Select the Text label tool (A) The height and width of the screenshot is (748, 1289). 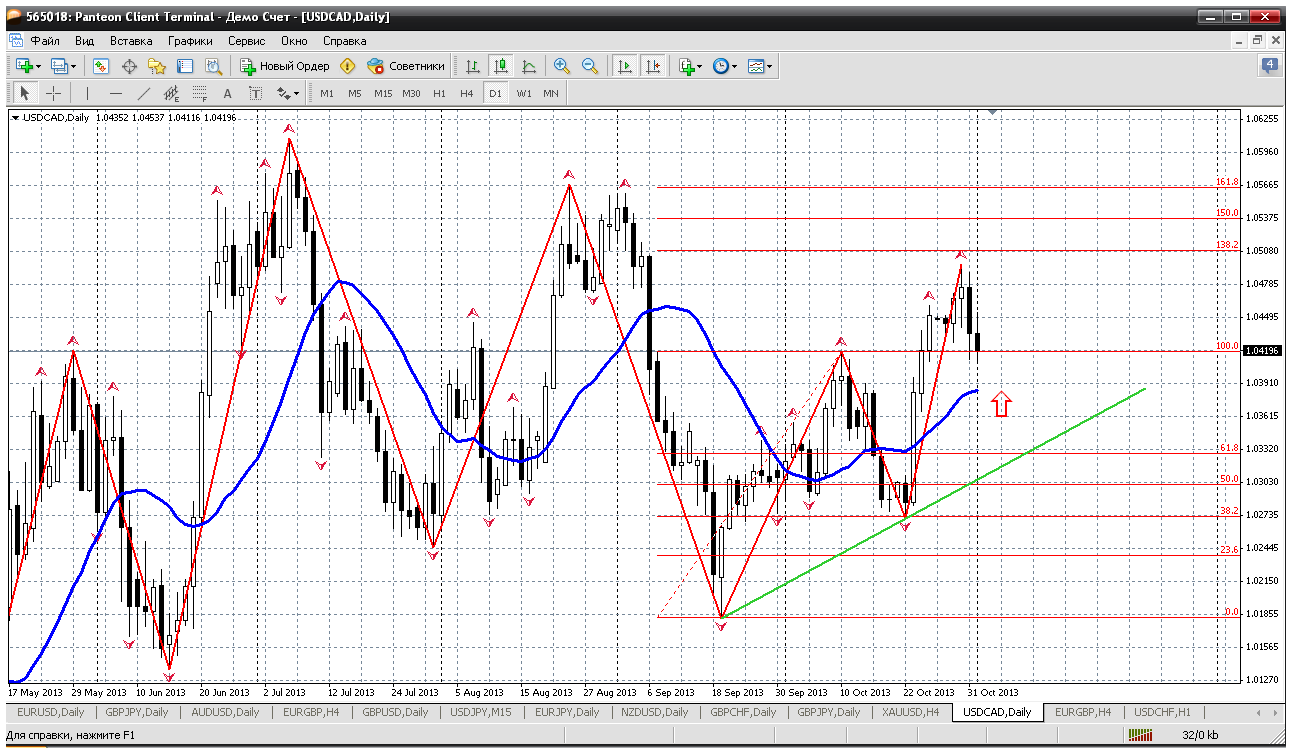(x=228, y=93)
